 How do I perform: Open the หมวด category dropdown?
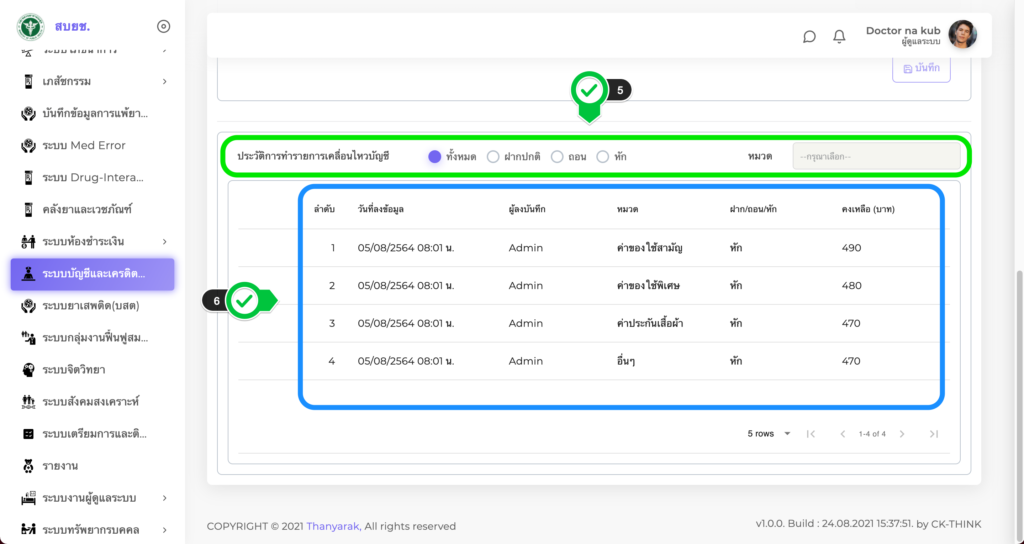tap(876, 157)
